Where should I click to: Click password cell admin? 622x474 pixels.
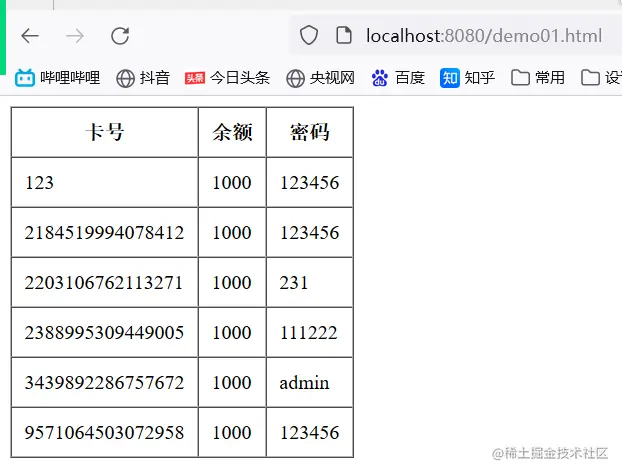(309, 382)
